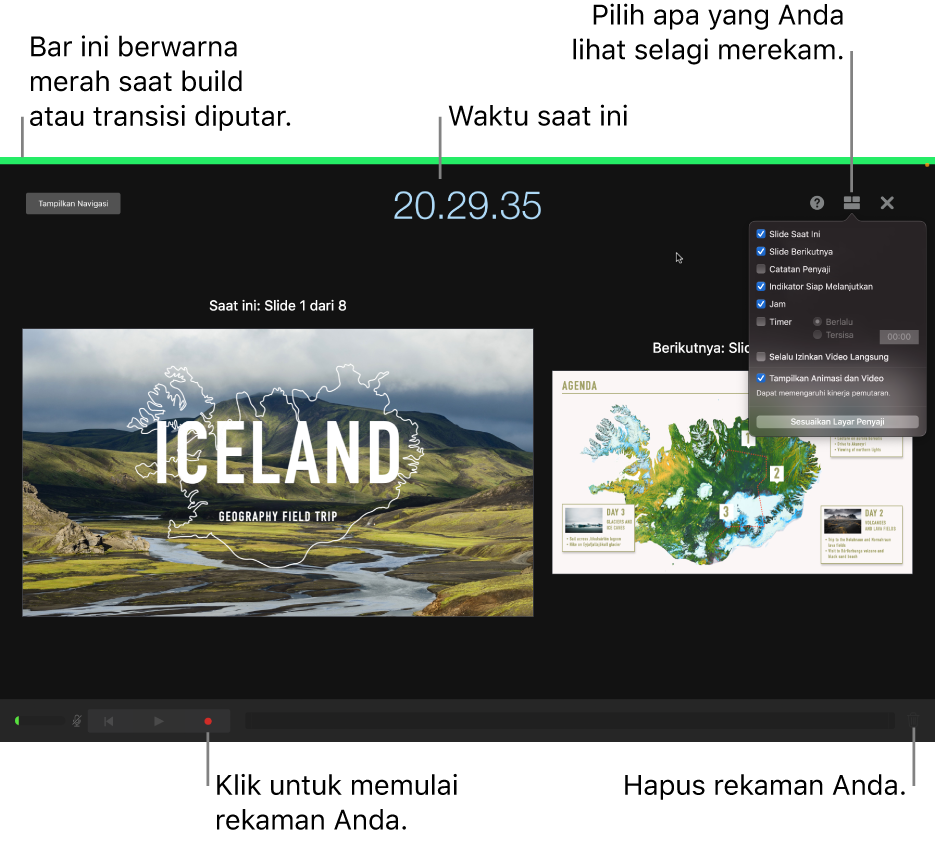Click the delete recording icon at bottom right

914,721
